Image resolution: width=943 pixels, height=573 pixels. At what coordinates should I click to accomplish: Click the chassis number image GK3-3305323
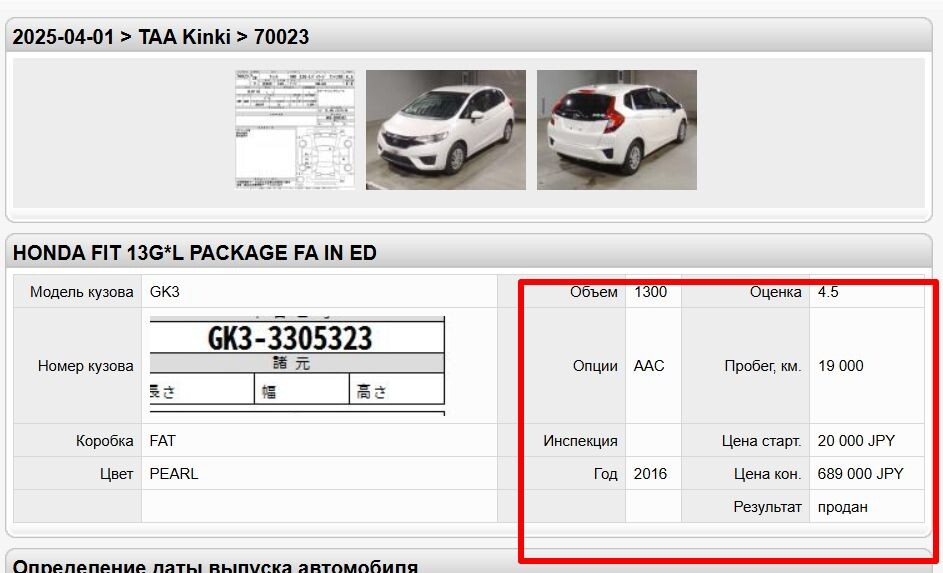(x=297, y=366)
